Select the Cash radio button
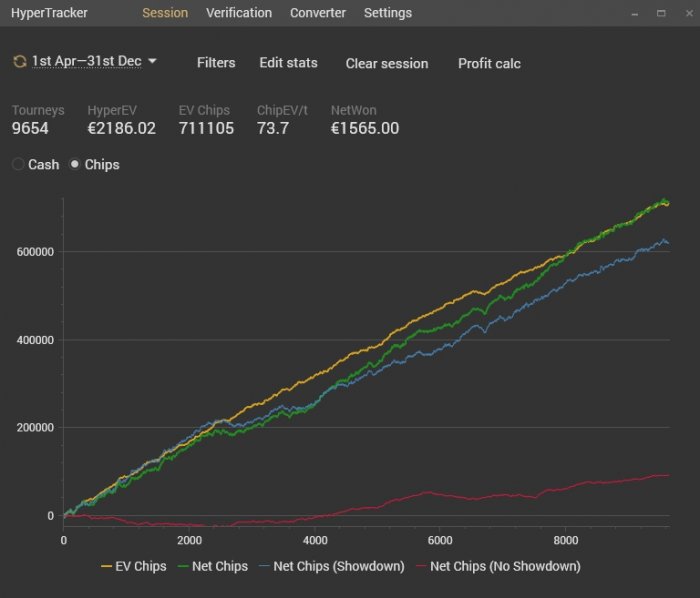 pyautogui.click(x=18, y=164)
